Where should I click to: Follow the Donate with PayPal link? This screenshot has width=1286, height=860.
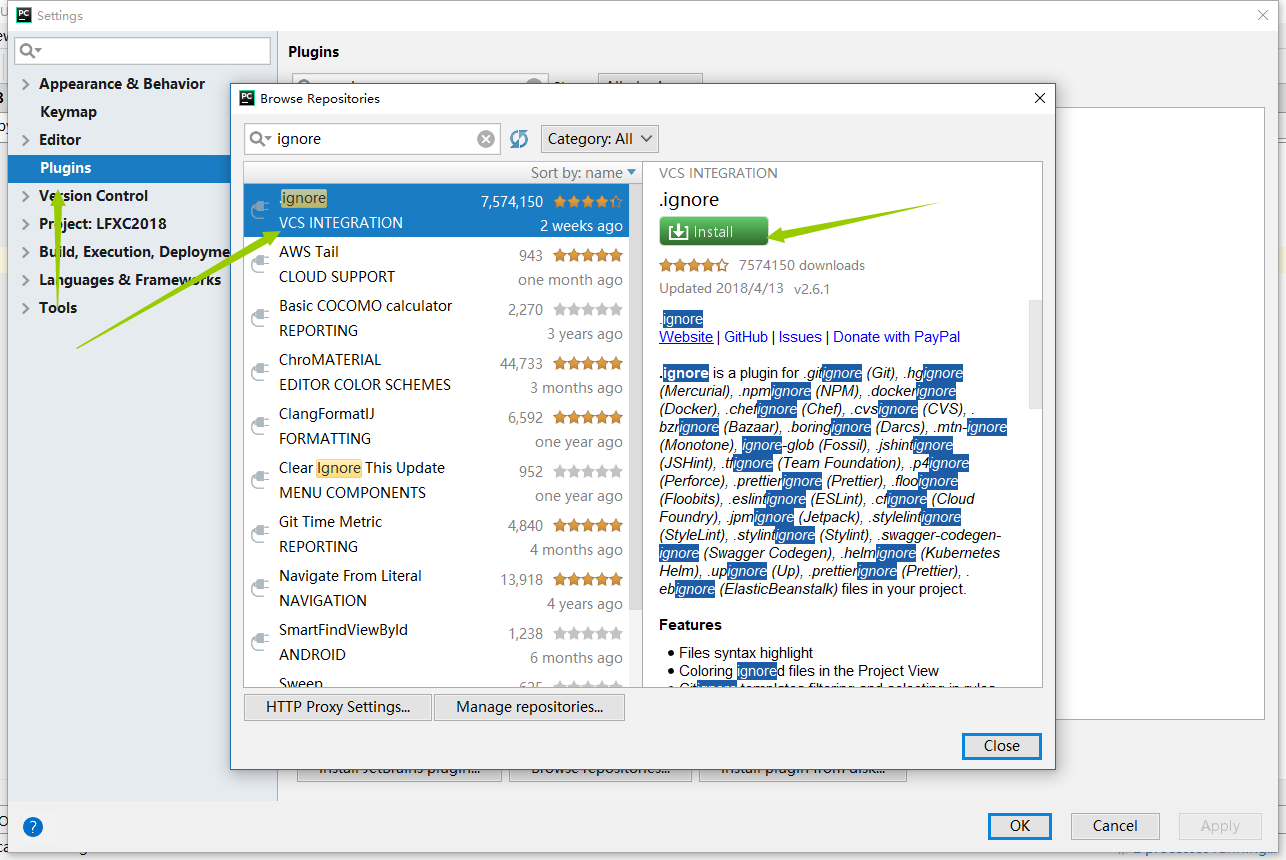[x=896, y=337]
